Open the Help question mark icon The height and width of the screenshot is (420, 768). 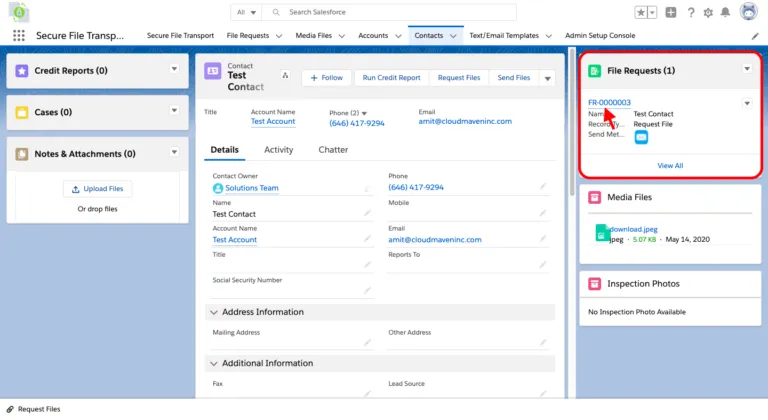pyautogui.click(x=691, y=13)
